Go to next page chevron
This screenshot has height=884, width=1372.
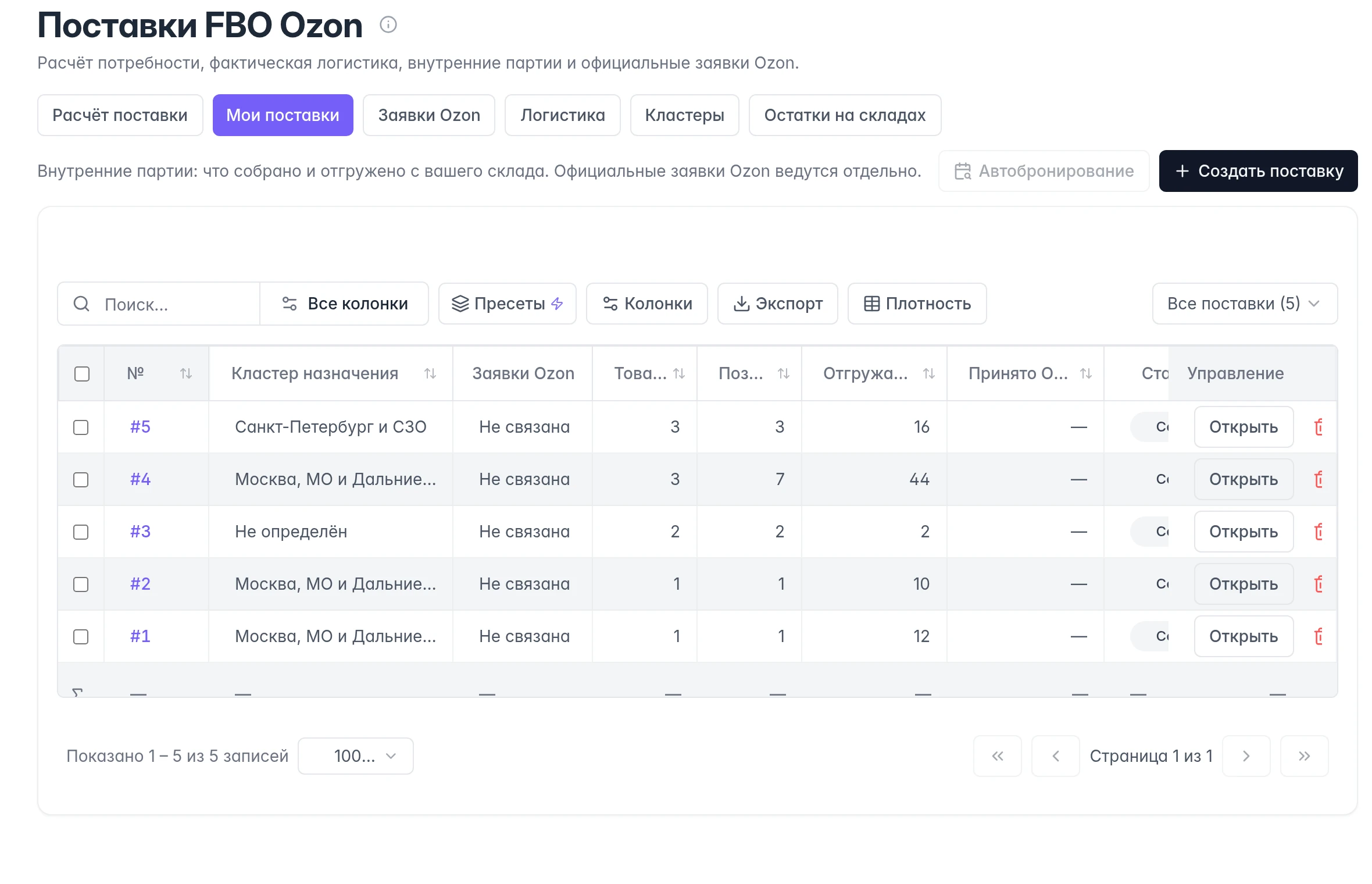(x=1246, y=756)
